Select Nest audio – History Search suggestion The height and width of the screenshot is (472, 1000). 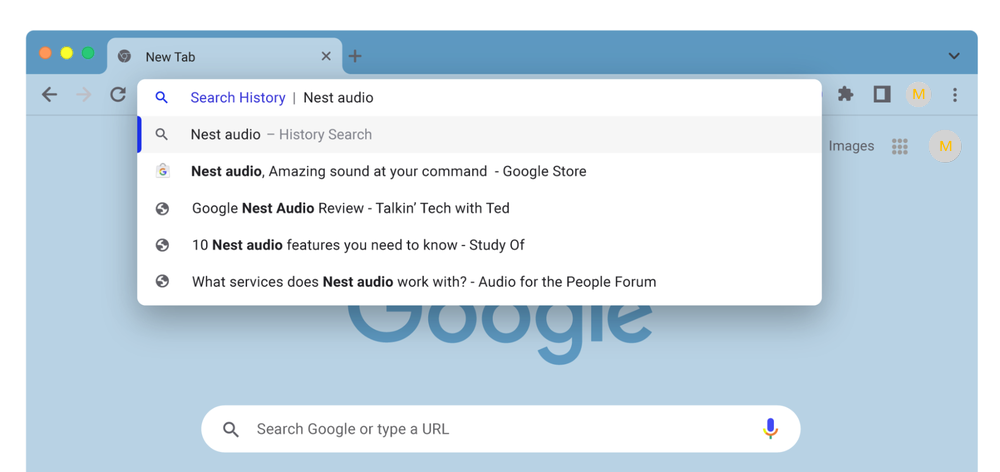click(480, 135)
